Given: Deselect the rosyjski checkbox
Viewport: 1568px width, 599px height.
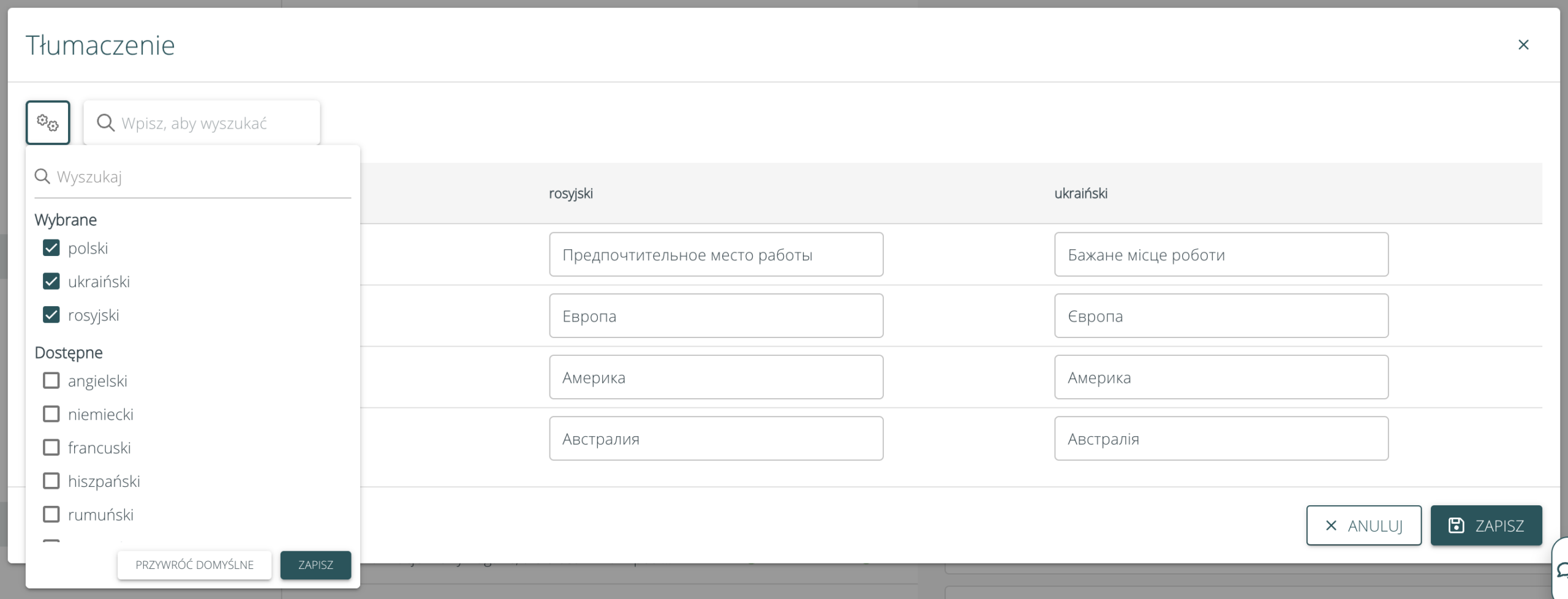Looking at the screenshot, I should [51, 315].
